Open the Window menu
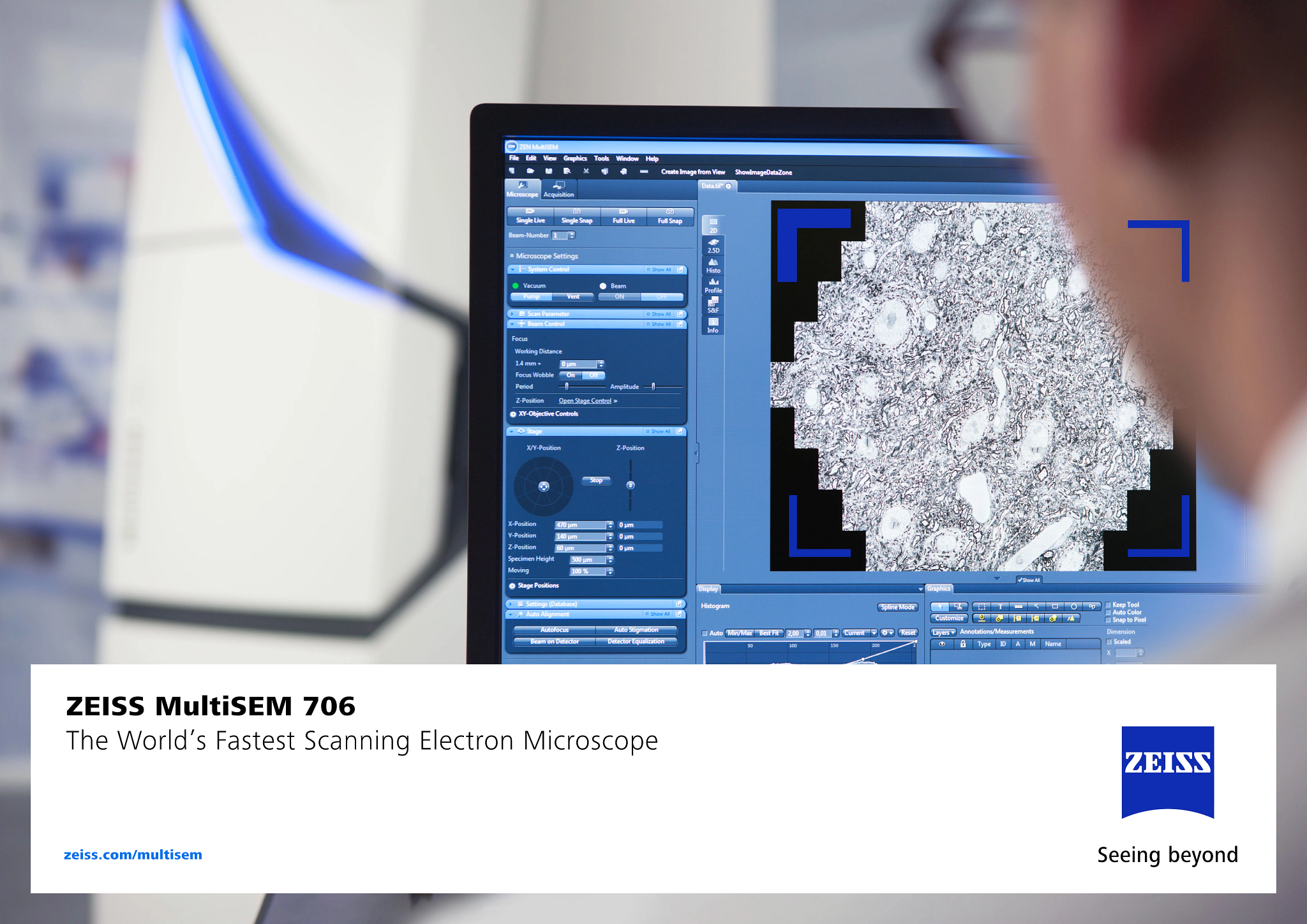 [x=627, y=158]
